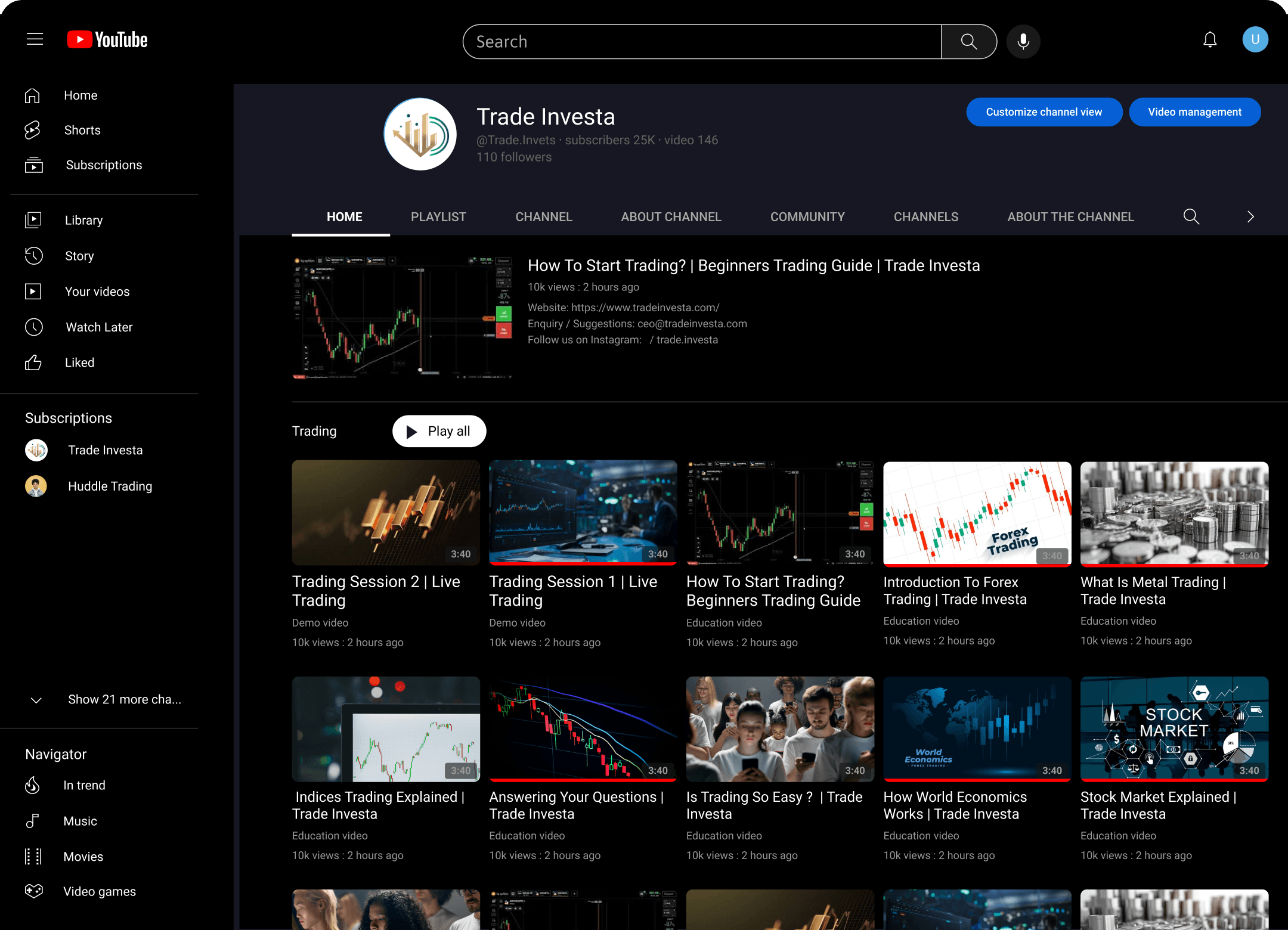1288x930 pixels.
Task: Open Introduction To Forex Trading thumbnail
Action: (977, 513)
